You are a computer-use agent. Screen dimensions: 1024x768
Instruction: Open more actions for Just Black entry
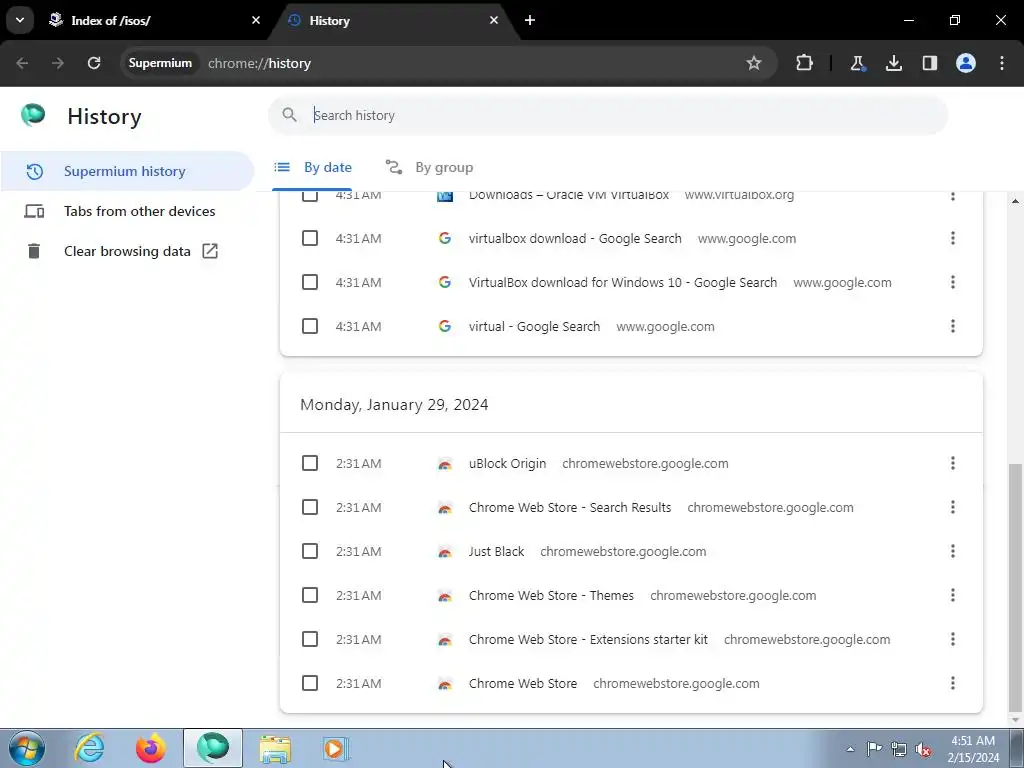(953, 551)
